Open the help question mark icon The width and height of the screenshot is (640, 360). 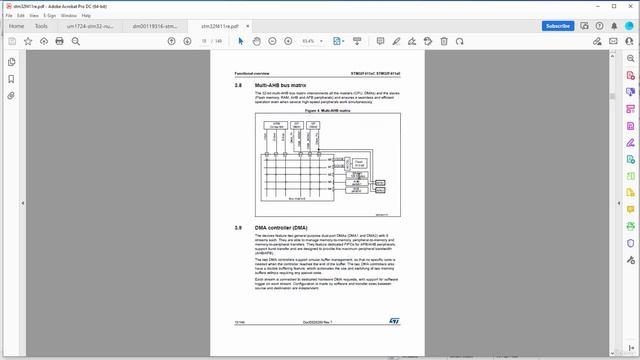click(599, 26)
